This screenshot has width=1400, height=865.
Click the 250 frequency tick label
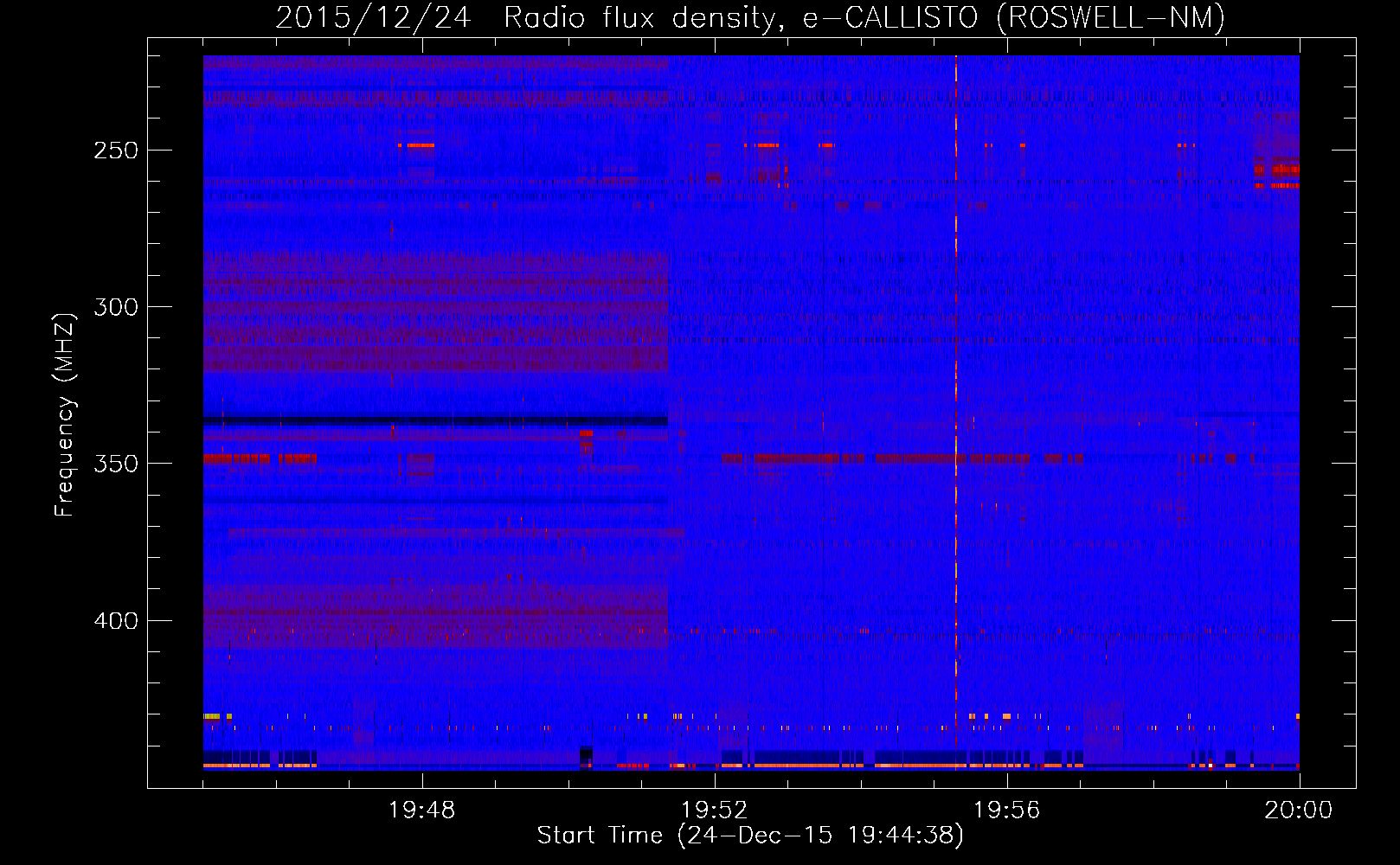click(116, 151)
